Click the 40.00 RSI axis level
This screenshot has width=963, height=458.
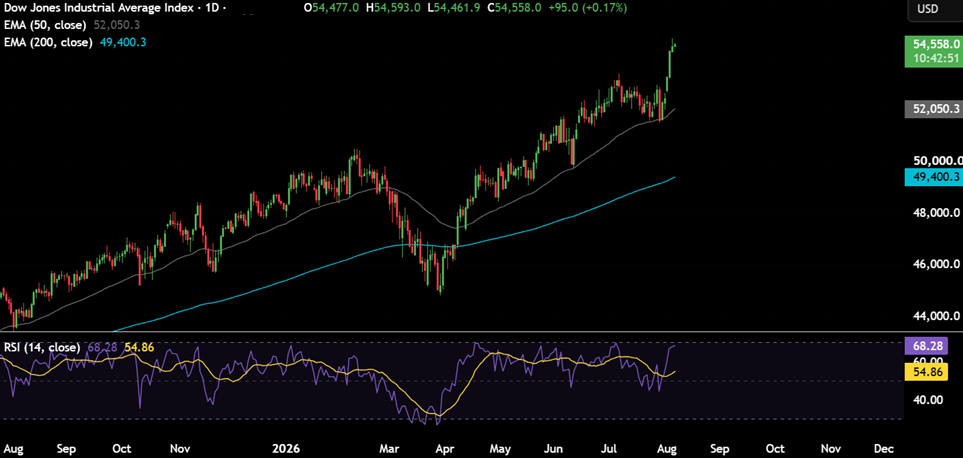click(926, 400)
